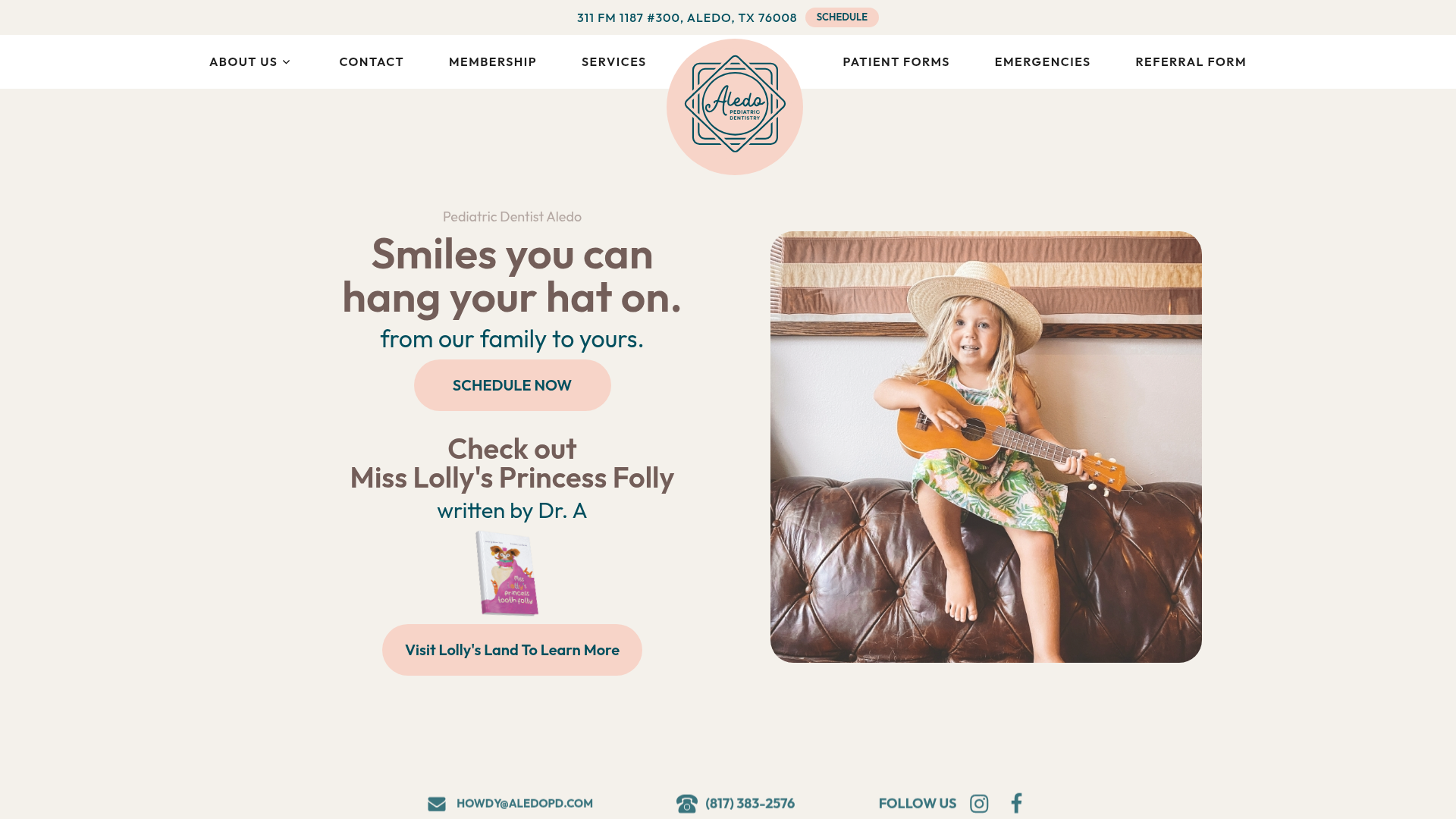Viewport: 1456px width, 819px height.
Task: Click Visit Lolly's Land To Learn More
Action: pos(512,650)
